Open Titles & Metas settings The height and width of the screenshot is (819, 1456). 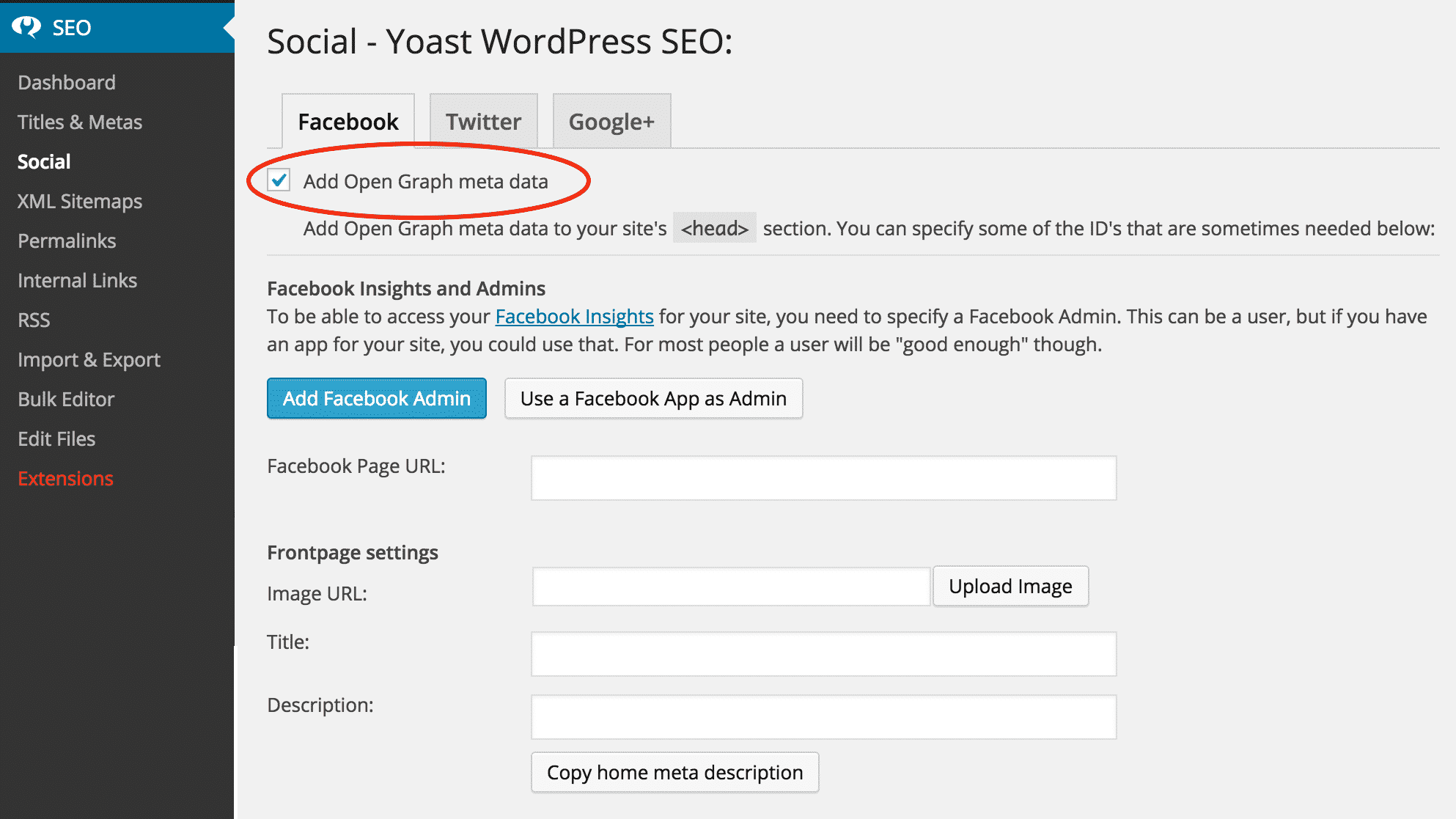(80, 122)
